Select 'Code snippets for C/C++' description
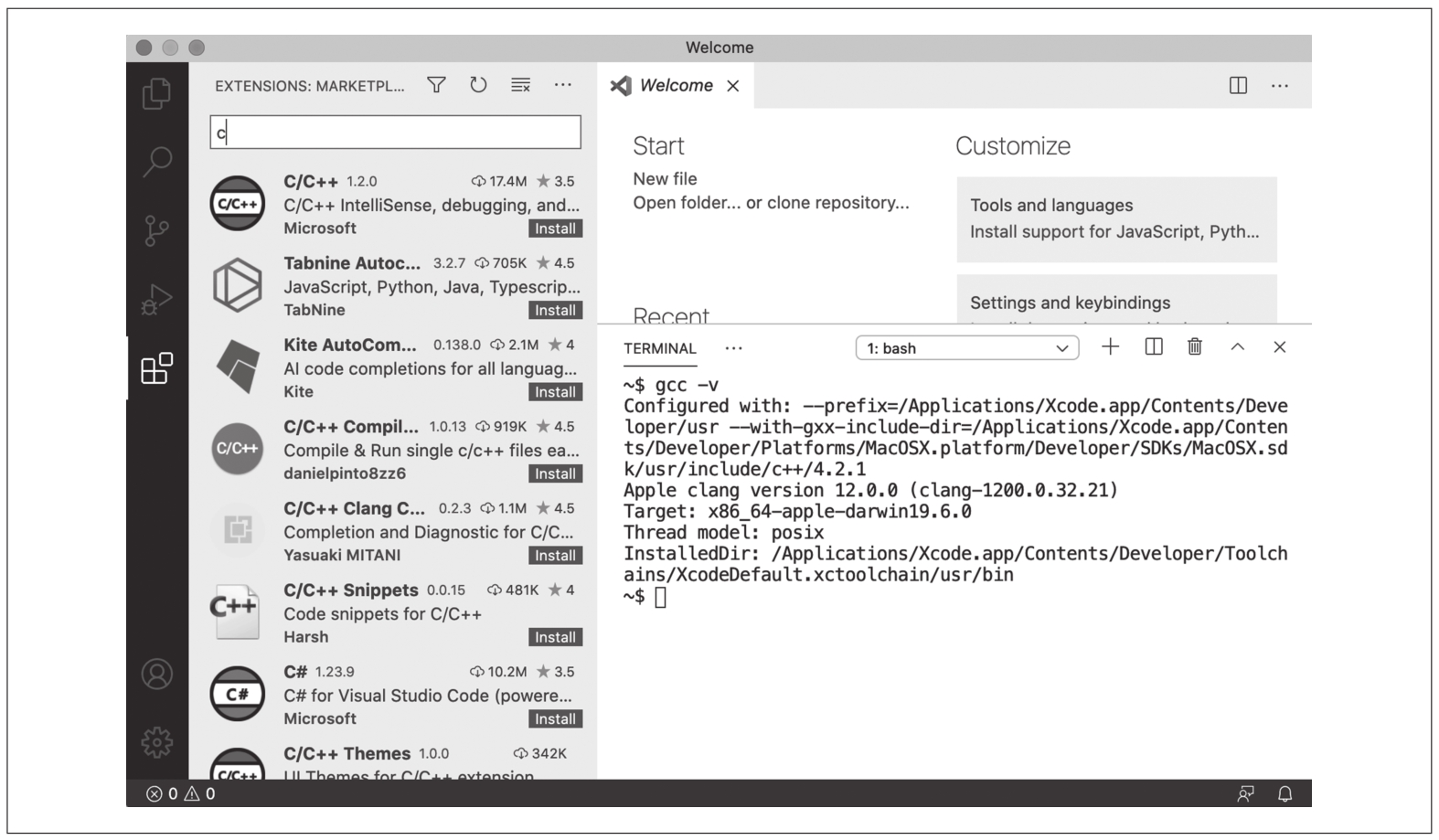The width and height of the screenshot is (1439, 840). (x=382, y=614)
